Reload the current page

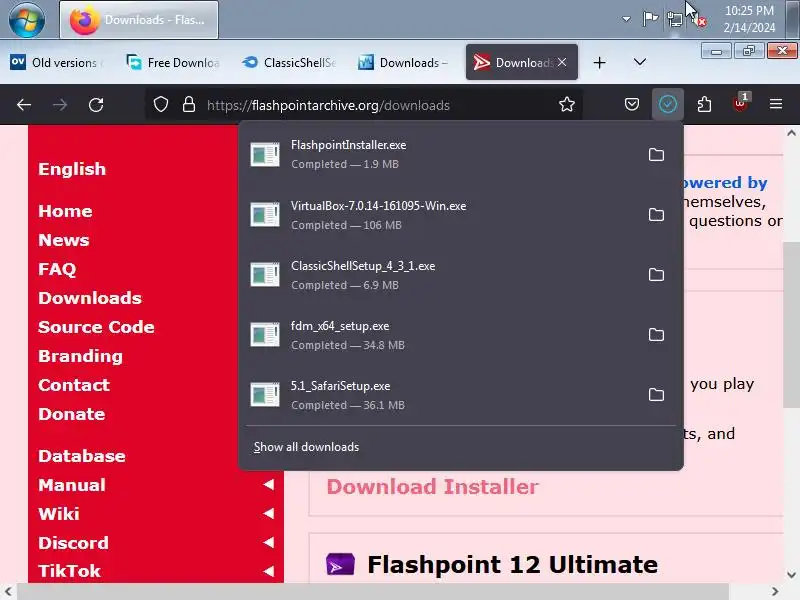(x=96, y=105)
